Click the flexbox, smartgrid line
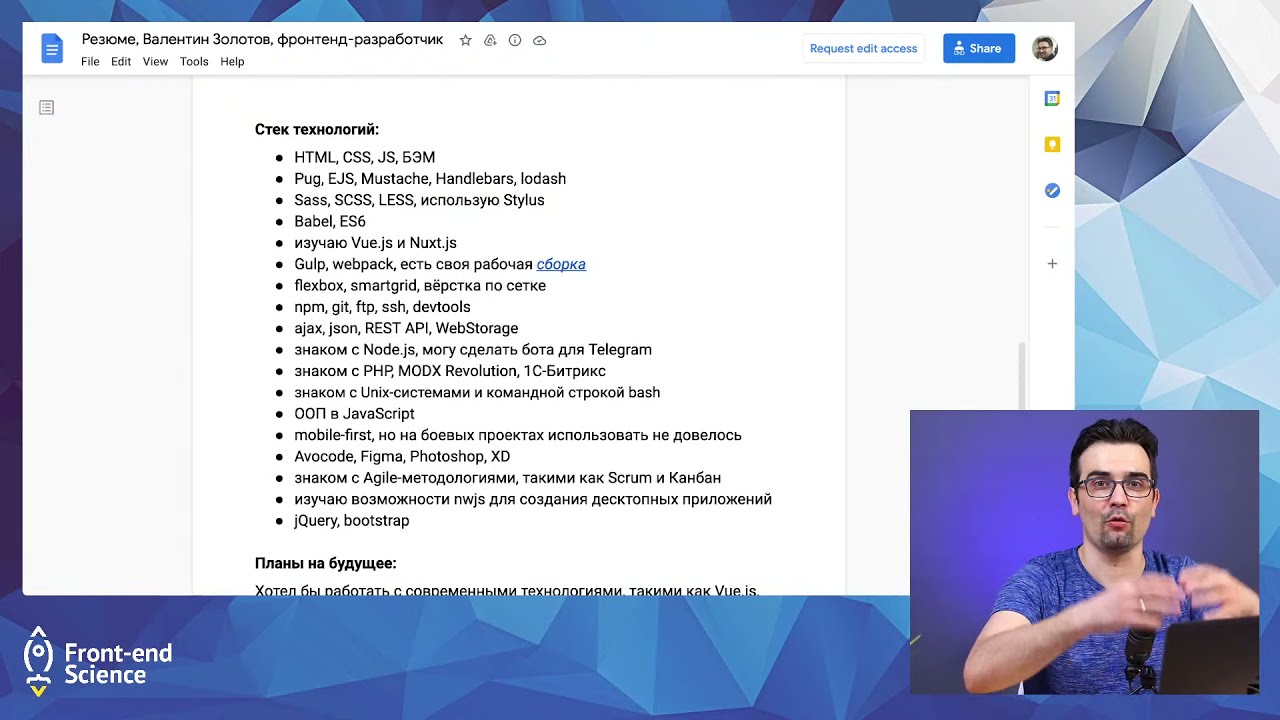 point(420,286)
